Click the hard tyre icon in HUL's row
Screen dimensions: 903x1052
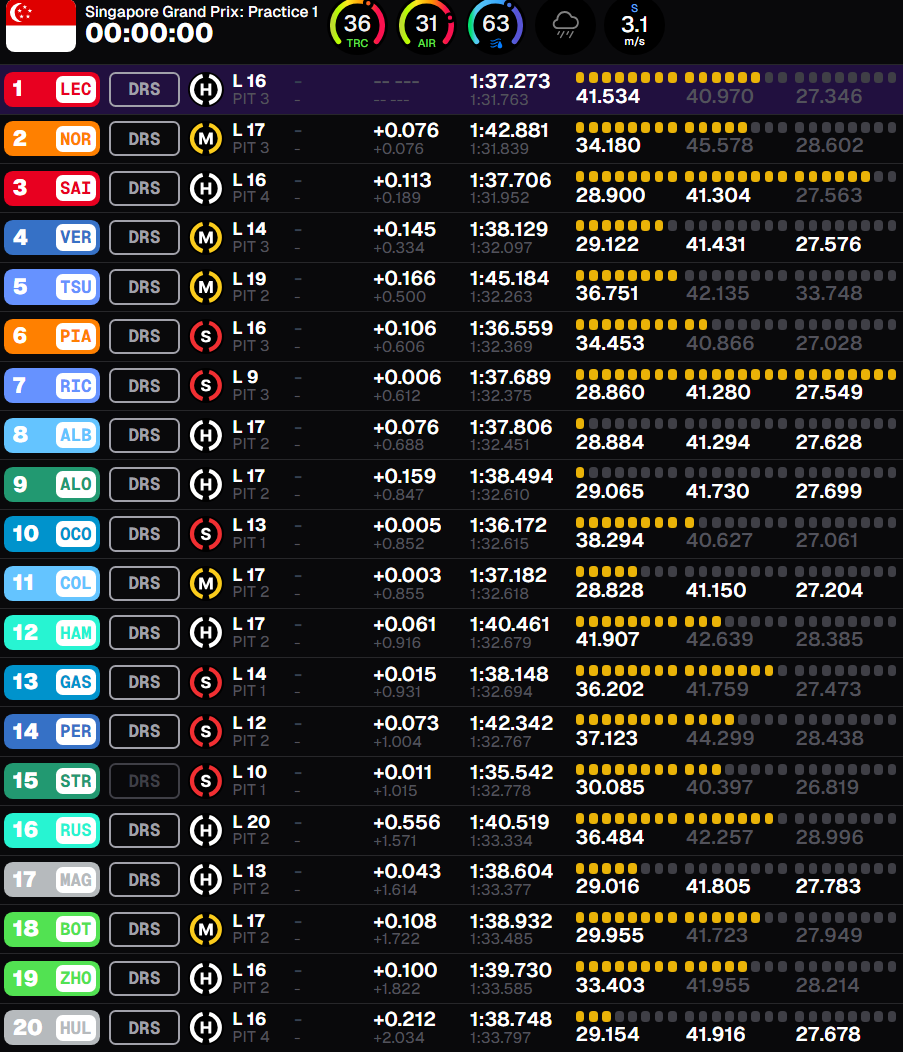[206, 1028]
